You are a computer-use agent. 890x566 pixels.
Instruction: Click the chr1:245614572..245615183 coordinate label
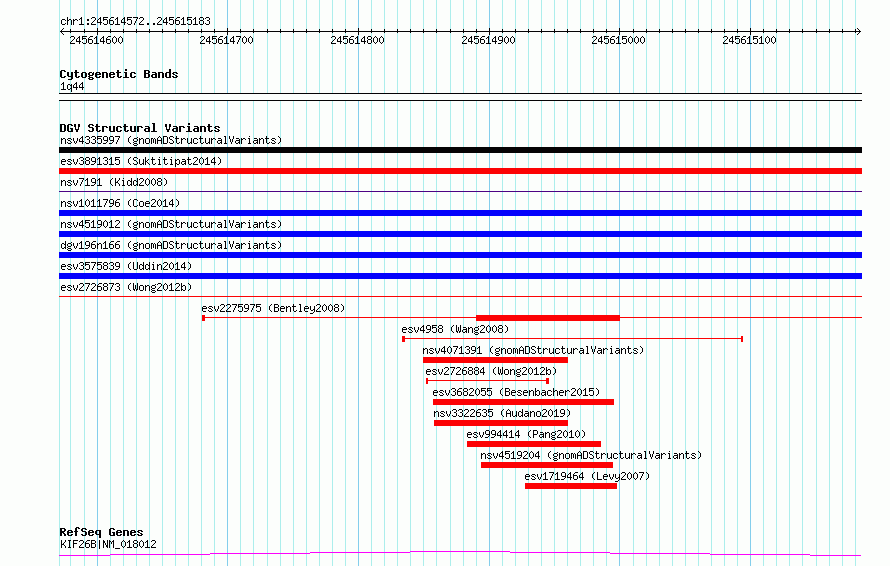[x=135, y=21]
